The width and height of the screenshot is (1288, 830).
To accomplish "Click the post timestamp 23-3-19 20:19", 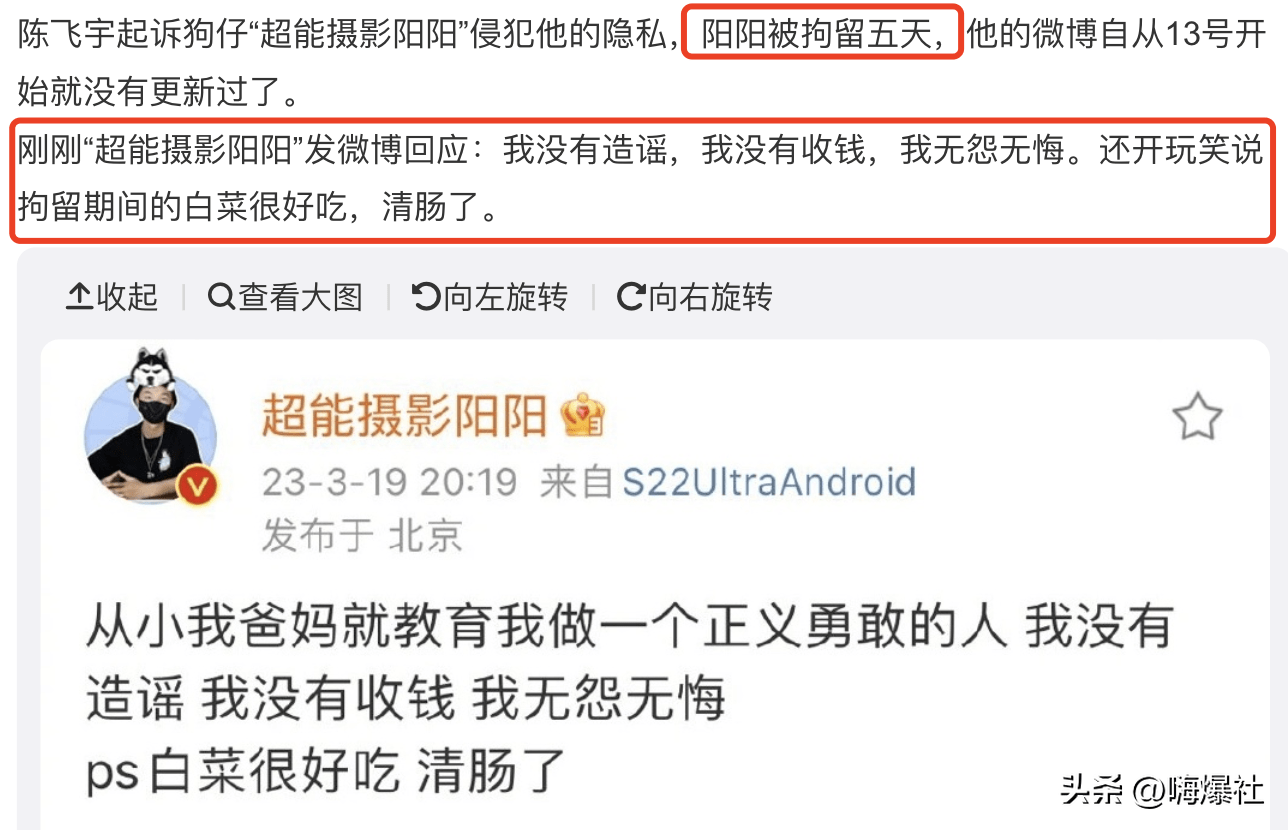I will point(390,482).
